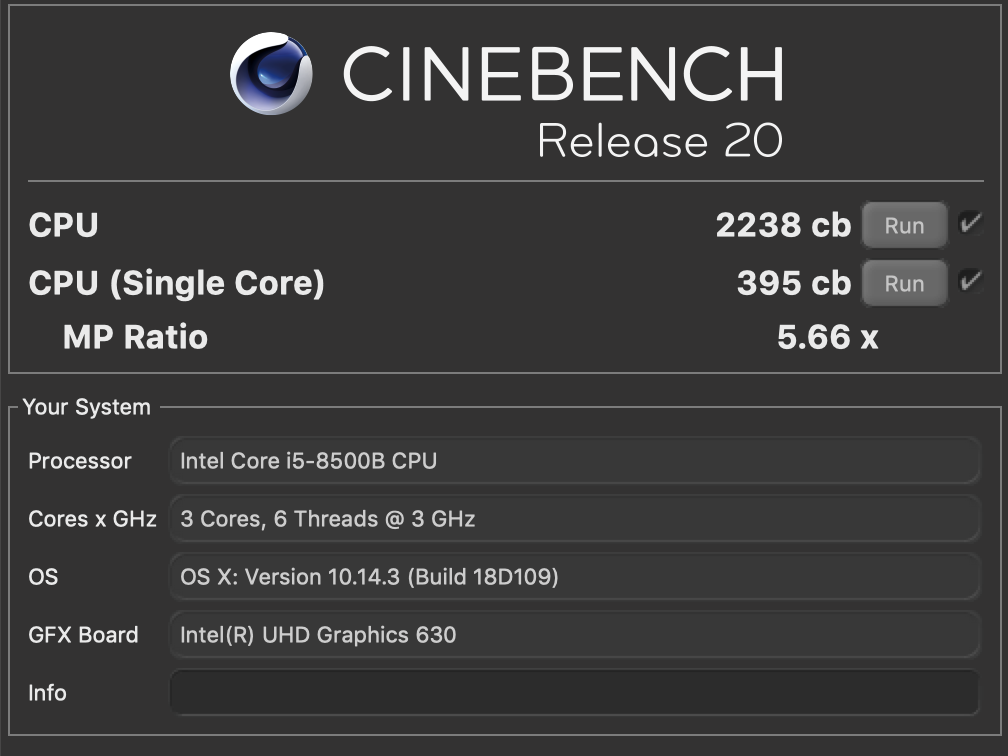Click the CINEBENCH title text

(x=562, y=74)
